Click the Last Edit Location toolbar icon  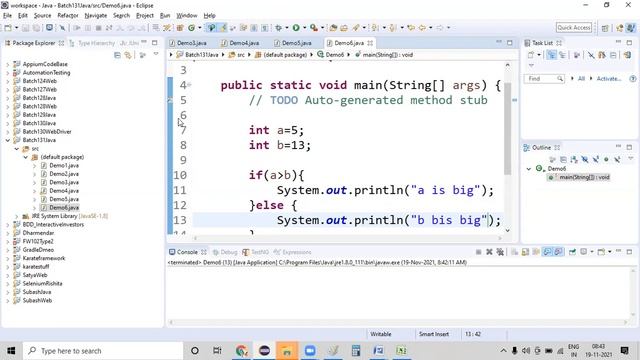click(411, 28)
